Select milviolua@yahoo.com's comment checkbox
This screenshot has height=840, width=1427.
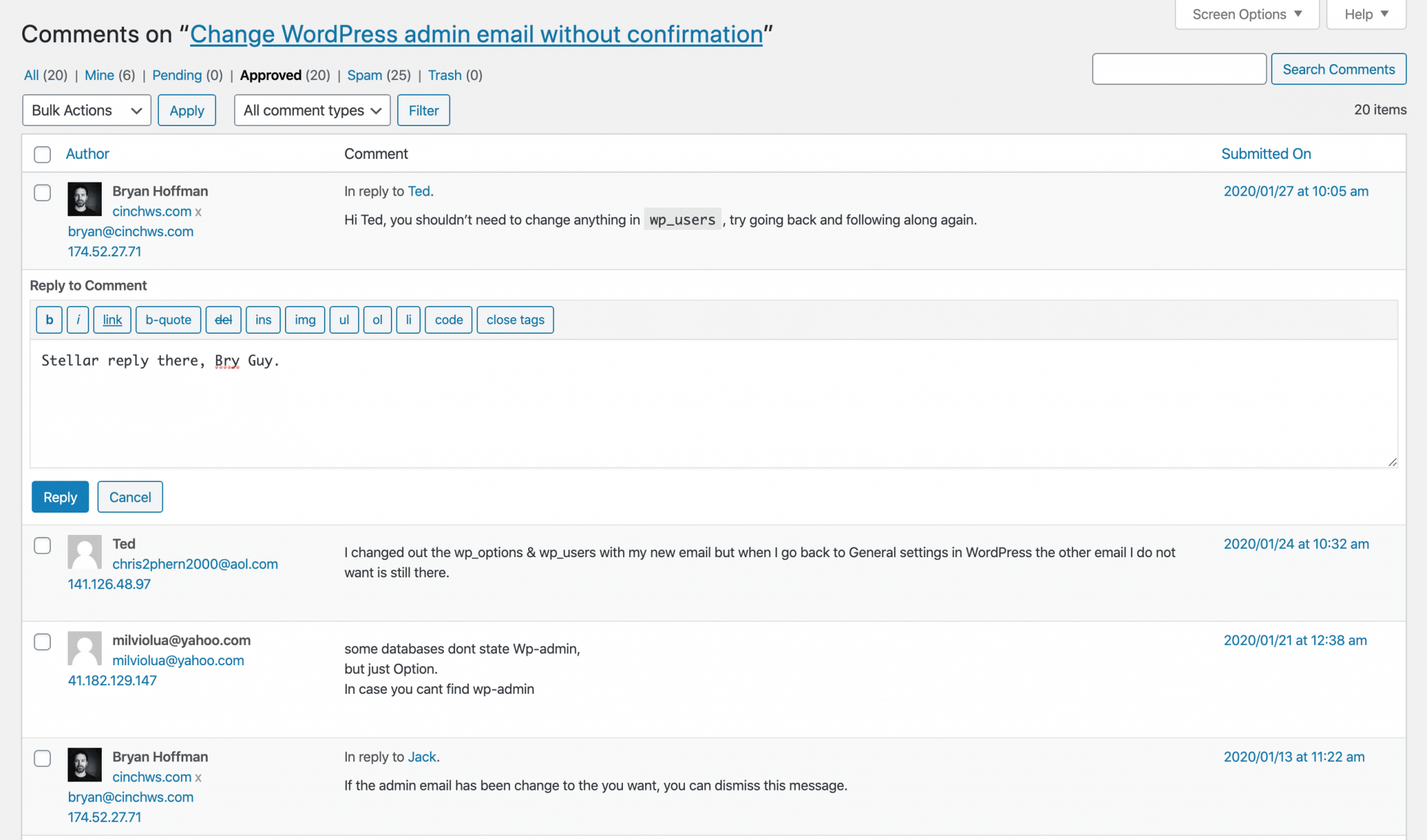click(43, 642)
